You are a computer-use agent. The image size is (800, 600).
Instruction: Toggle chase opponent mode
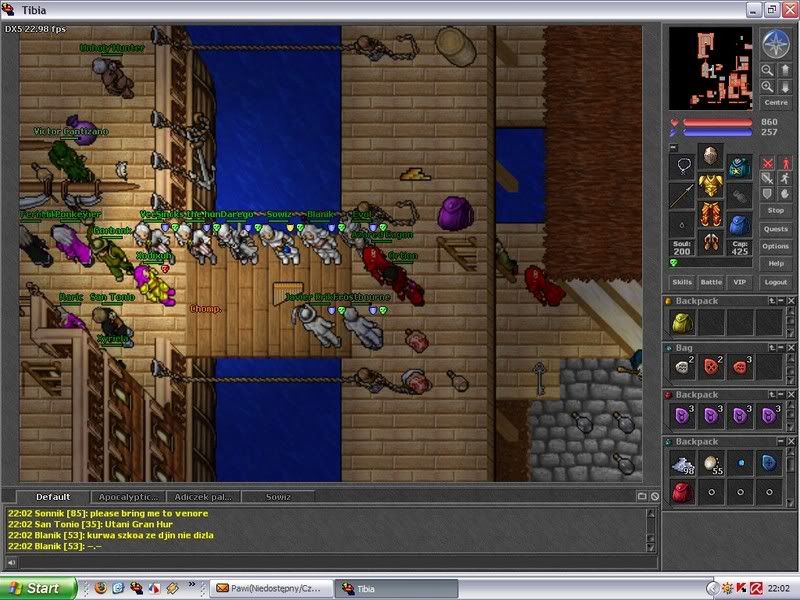coord(785,179)
